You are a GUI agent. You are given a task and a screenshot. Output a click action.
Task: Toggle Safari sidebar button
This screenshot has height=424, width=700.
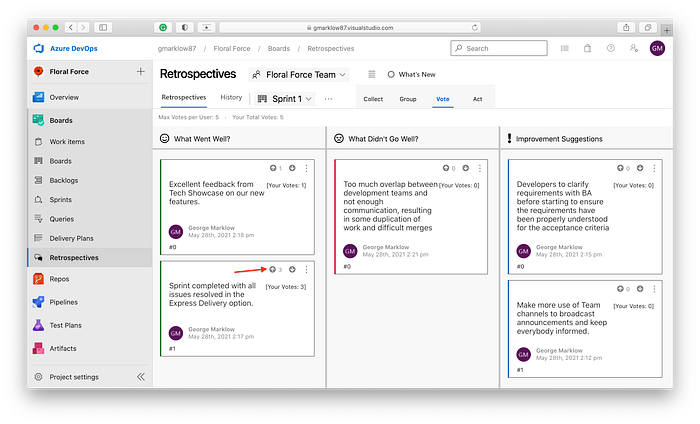103,28
